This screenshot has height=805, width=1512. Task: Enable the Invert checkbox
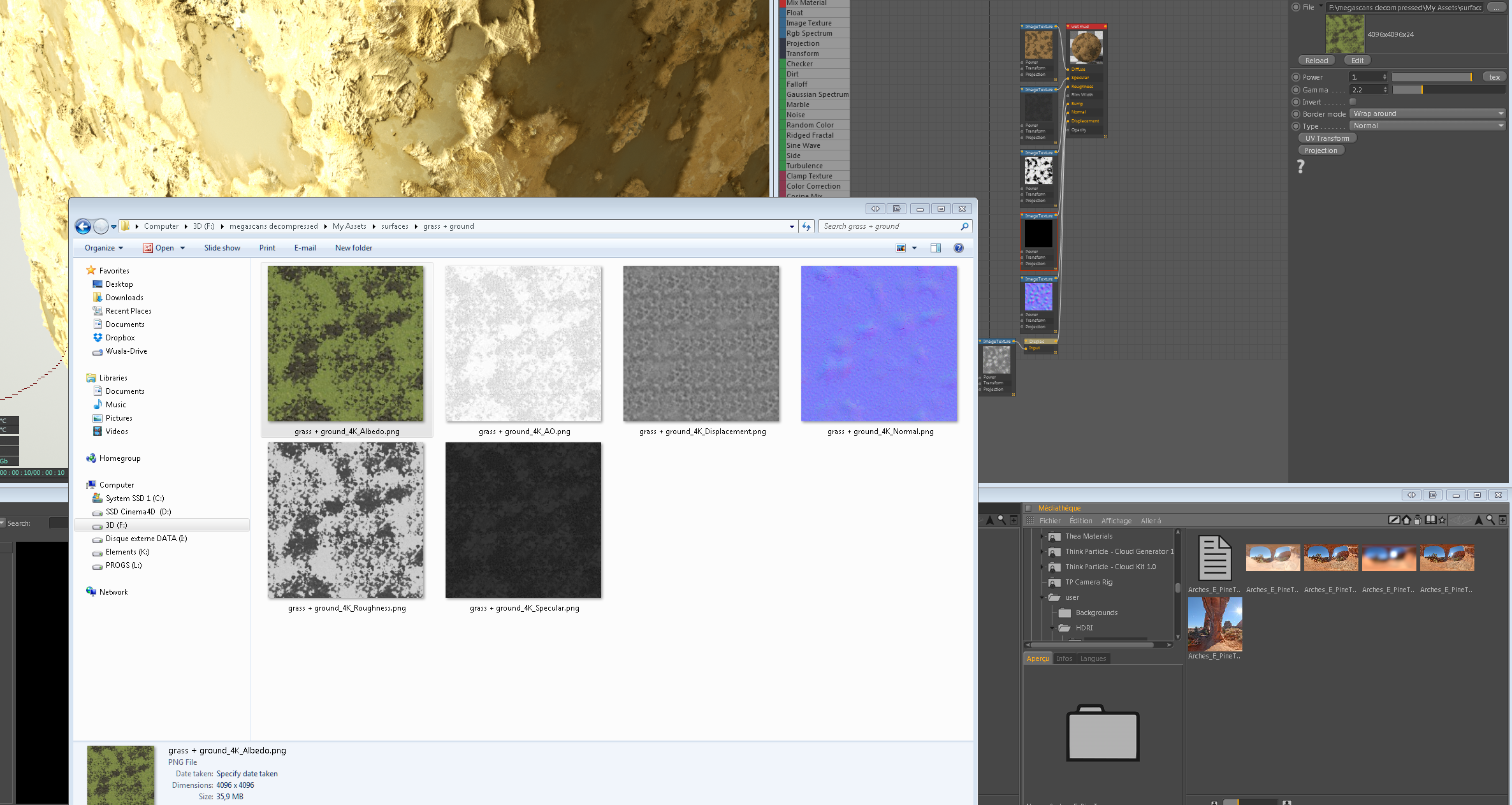pyautogui.click(x=1353, y=102)
